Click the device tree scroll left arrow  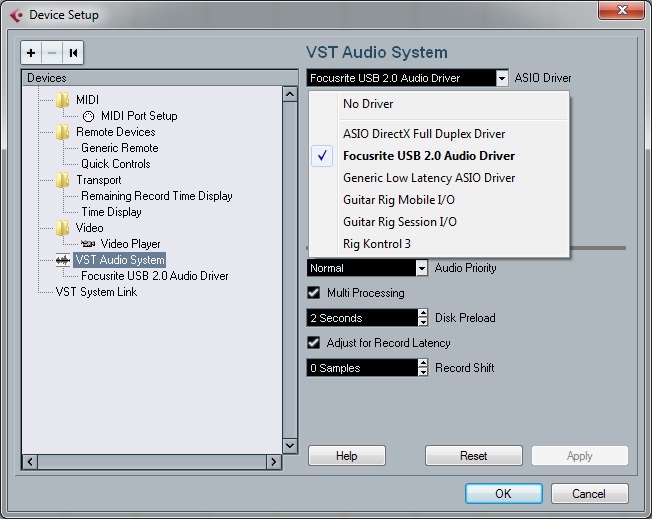click(30, 462)
